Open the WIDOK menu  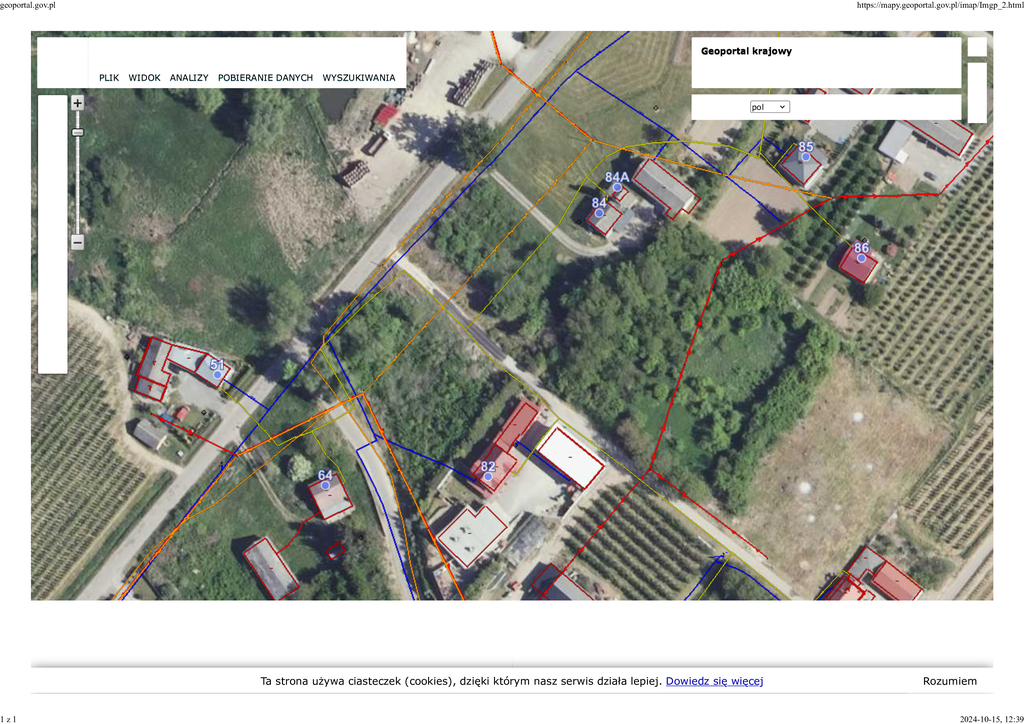pyautogui.click(x=144, y=78)
